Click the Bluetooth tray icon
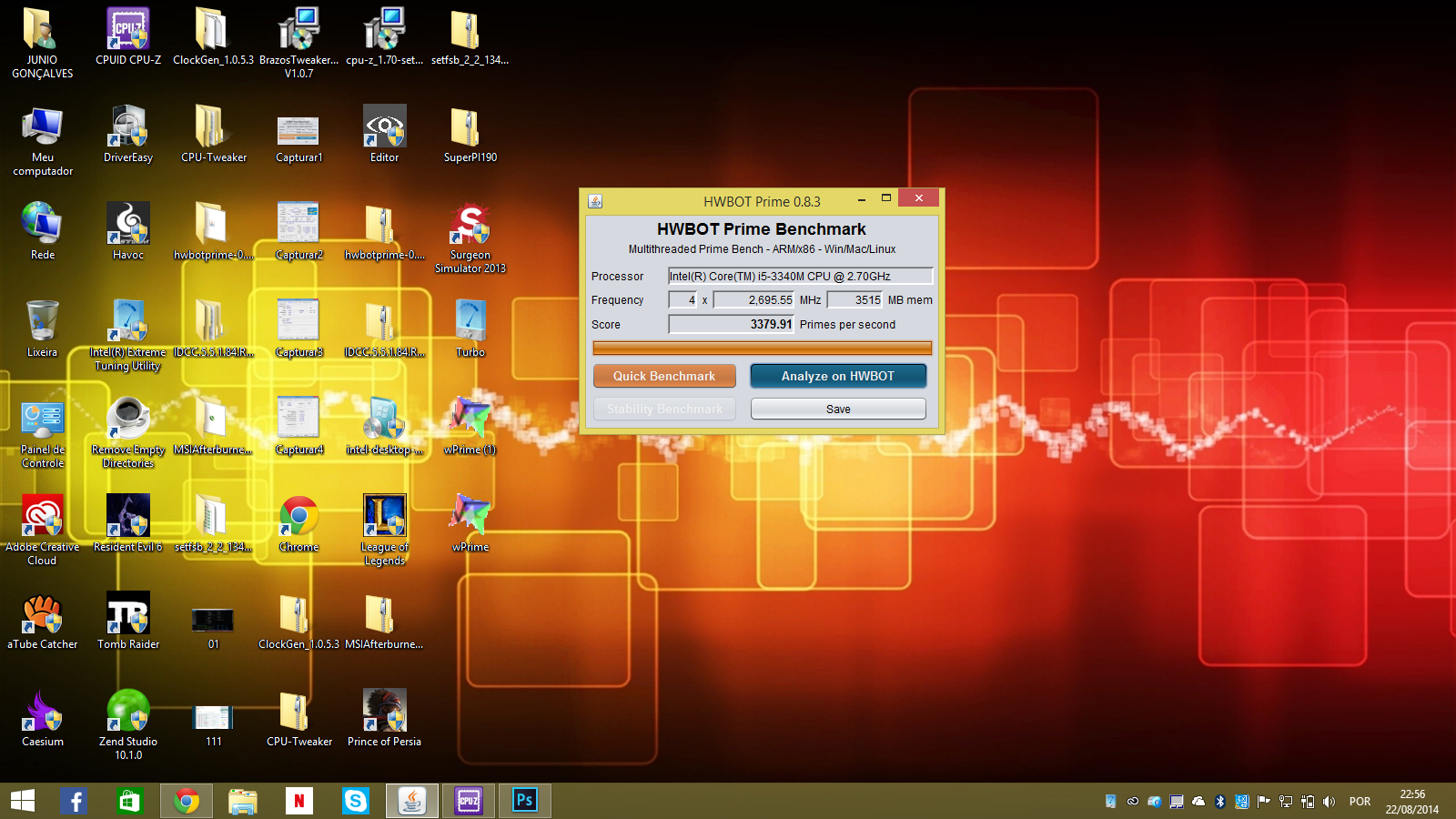Screen dimensions: 1456x819 [1220, 802]
